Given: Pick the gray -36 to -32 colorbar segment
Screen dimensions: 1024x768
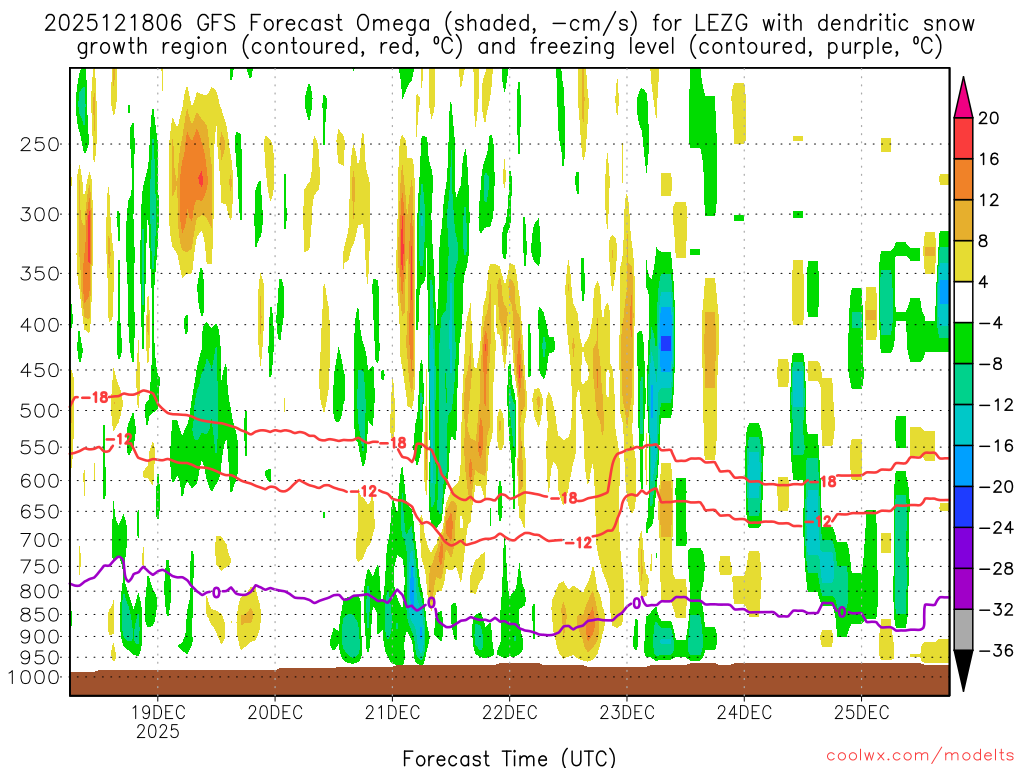Looking at the screenshot, I should (963, 630).
